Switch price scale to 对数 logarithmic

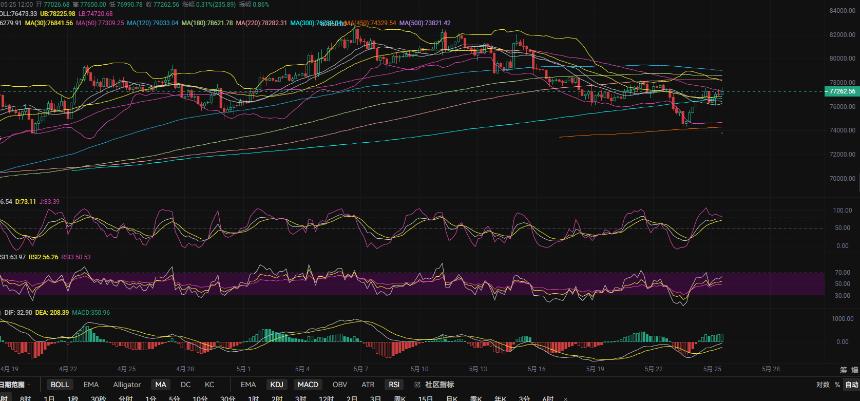click(822, 385)
